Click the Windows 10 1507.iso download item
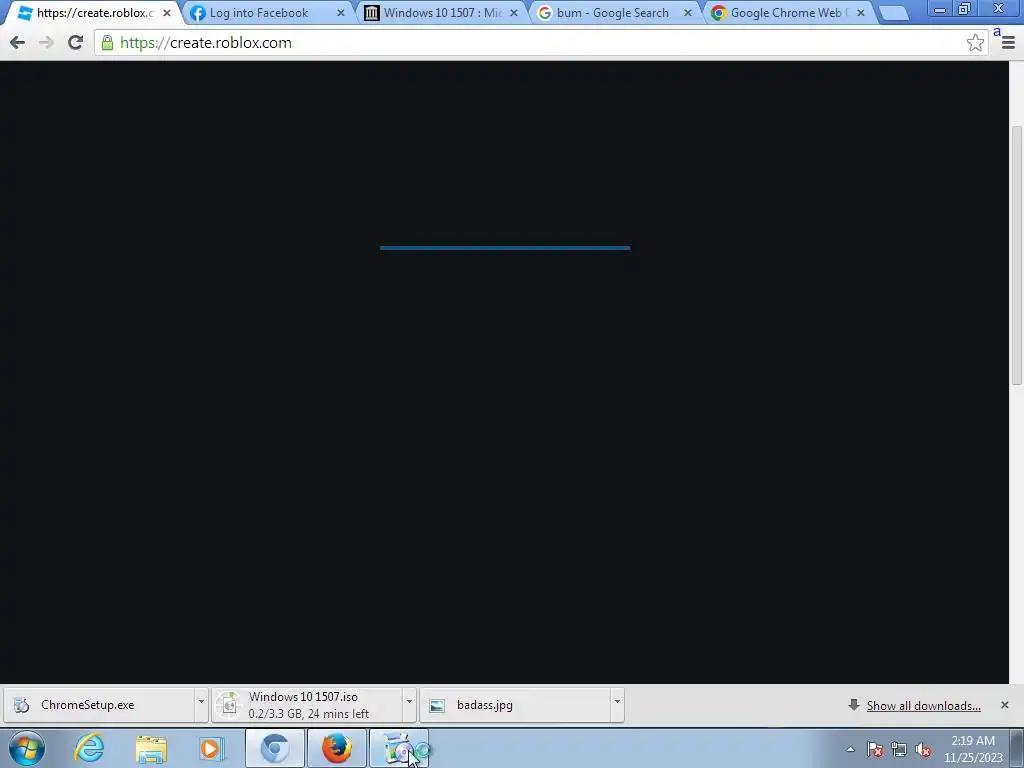 [307, 705]
